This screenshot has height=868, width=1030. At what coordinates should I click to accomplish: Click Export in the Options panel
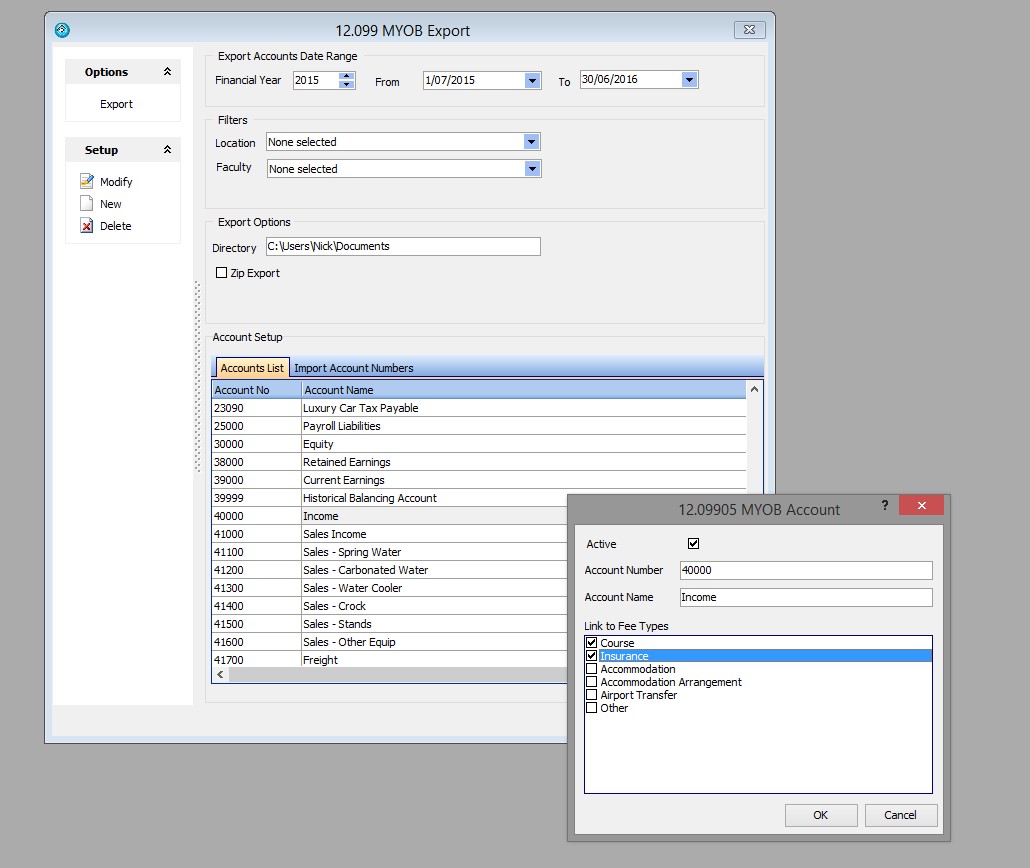click(116, 104)
